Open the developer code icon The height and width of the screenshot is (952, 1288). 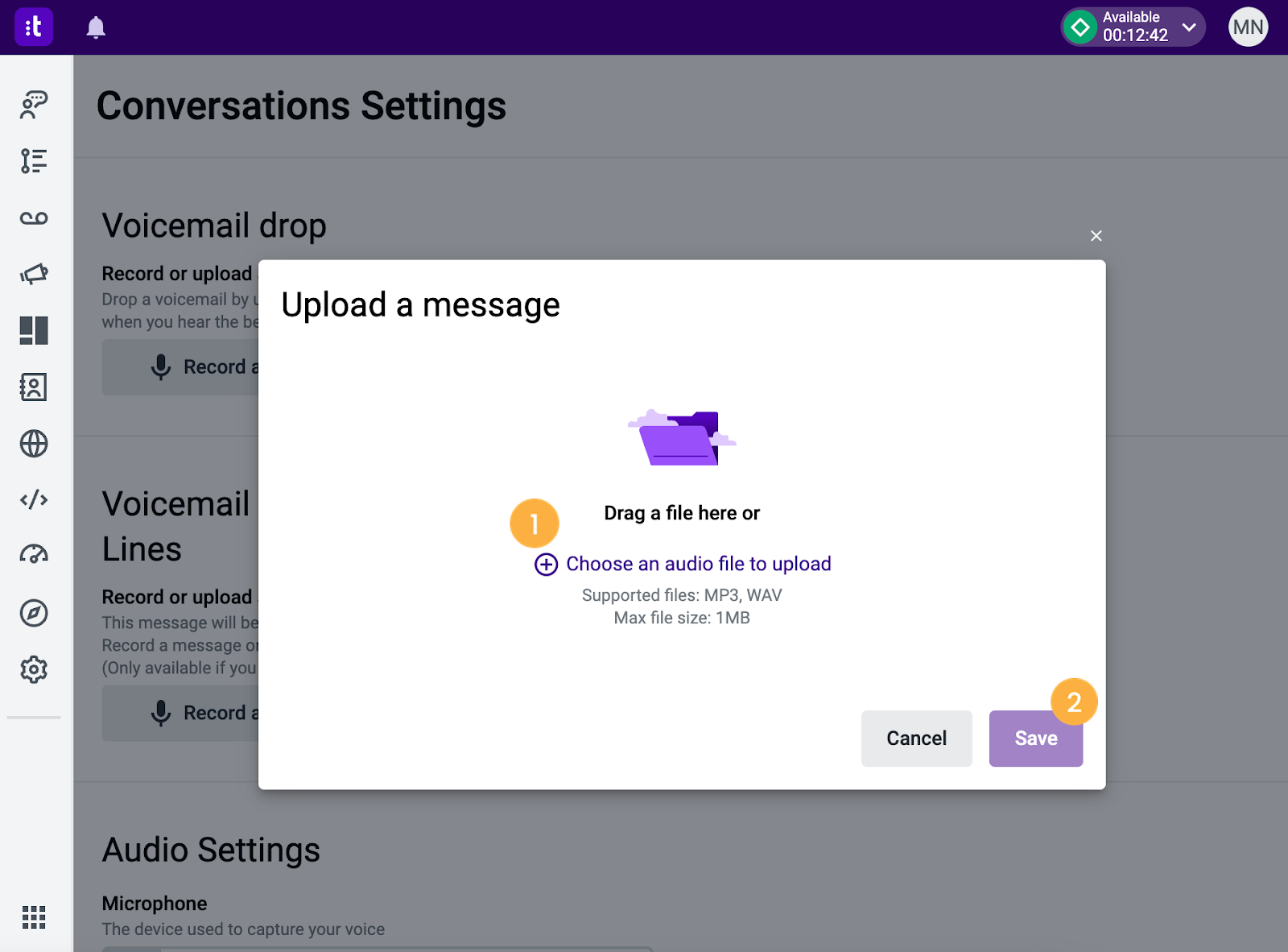34,500
